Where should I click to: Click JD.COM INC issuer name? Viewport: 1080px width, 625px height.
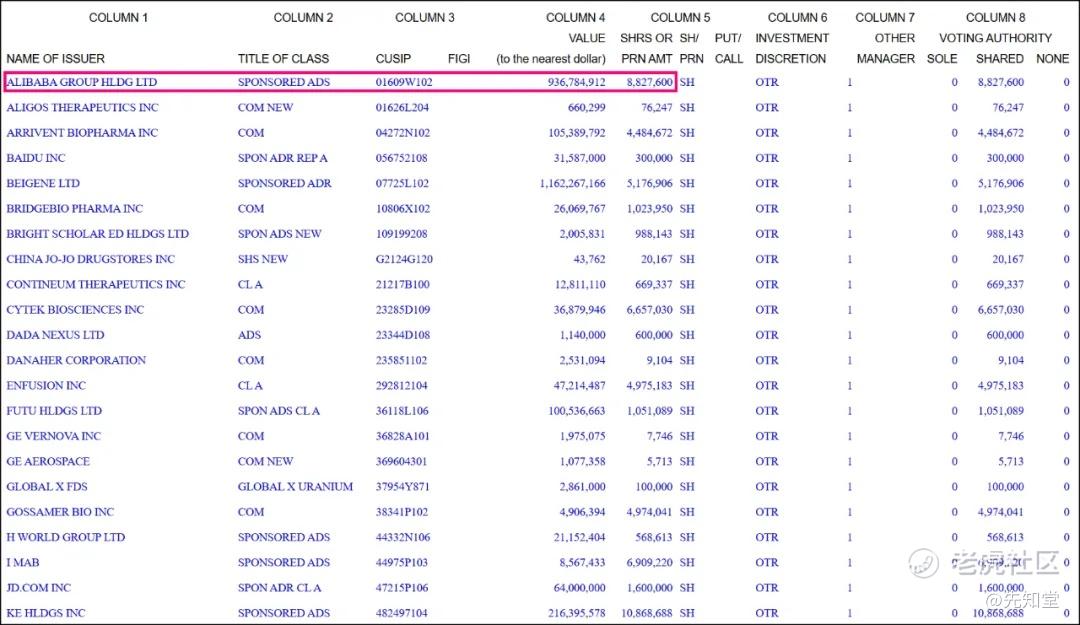[39, 588]
